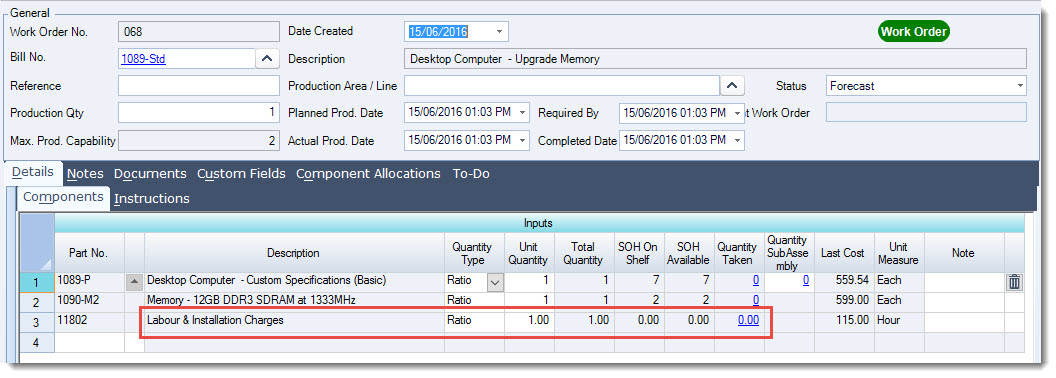1056x378 pixels.
Task: Click part number cell 1089-P
Action: click(89, 282)
